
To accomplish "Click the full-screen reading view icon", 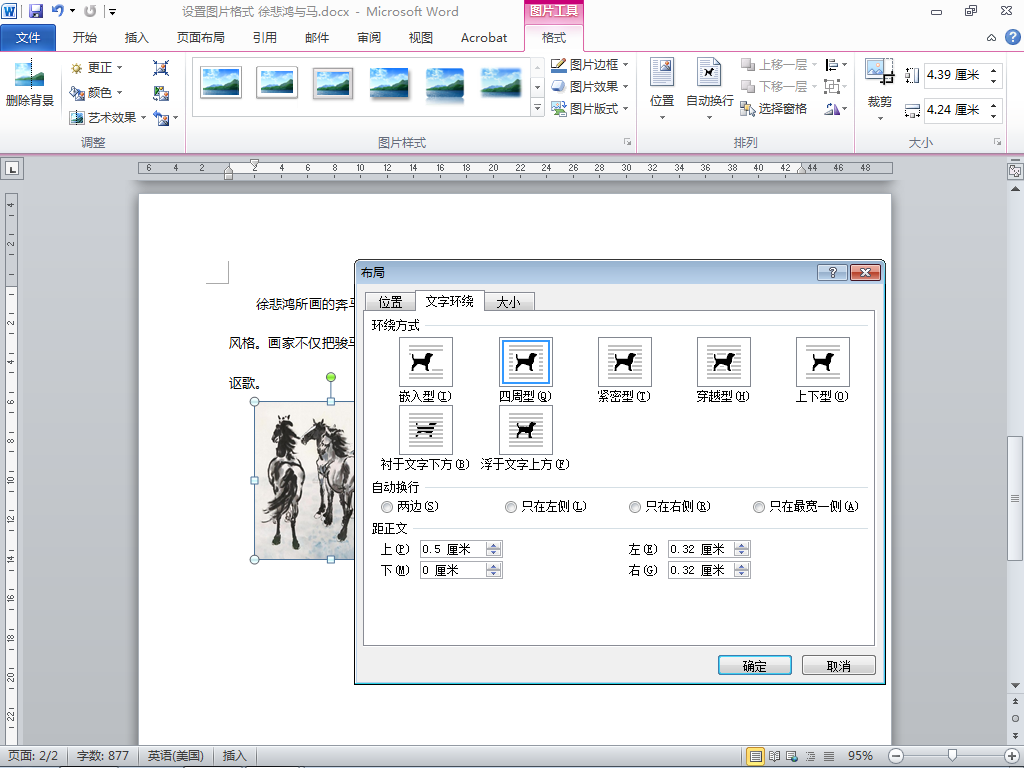I will coord(775,756).
